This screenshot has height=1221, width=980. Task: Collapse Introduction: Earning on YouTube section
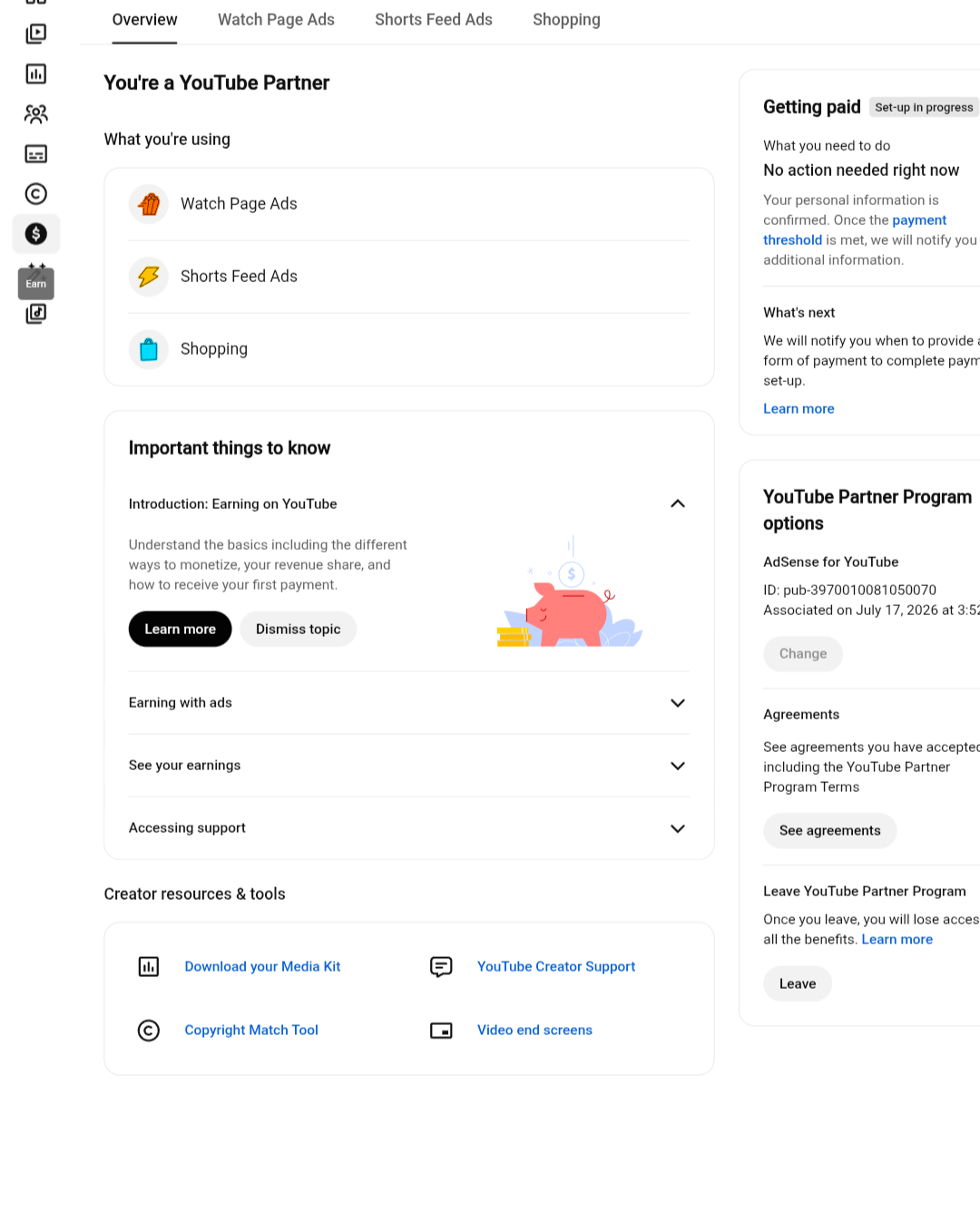[677, 504]
